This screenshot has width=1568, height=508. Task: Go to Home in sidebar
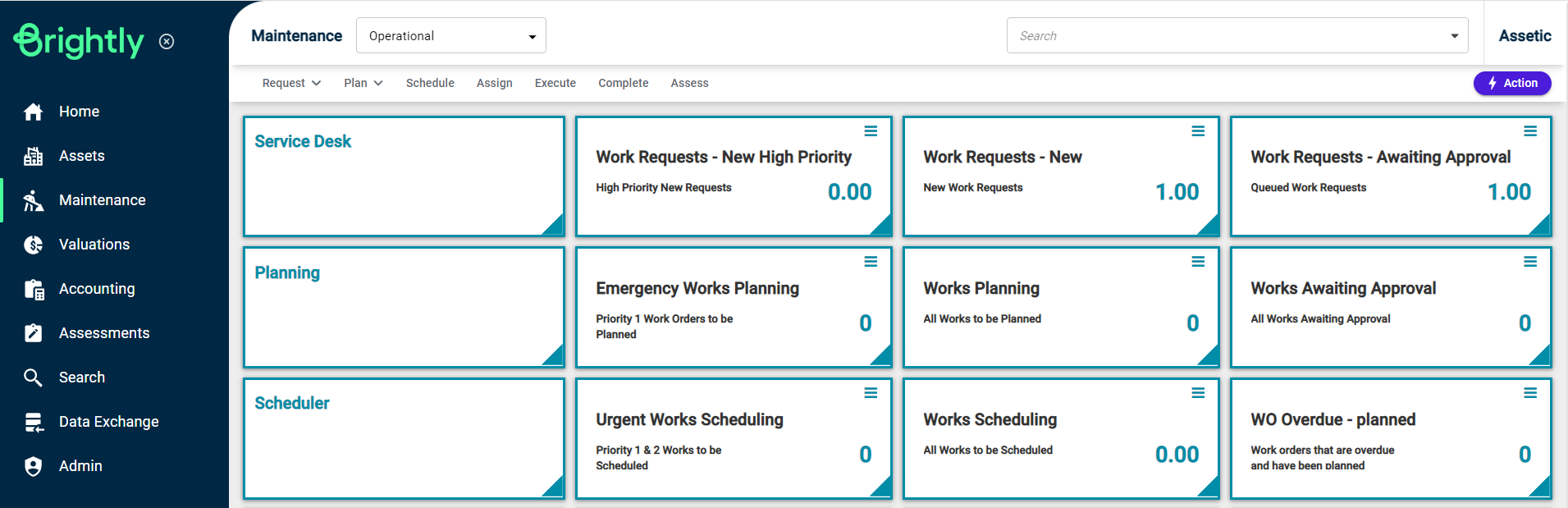(79, 112)
